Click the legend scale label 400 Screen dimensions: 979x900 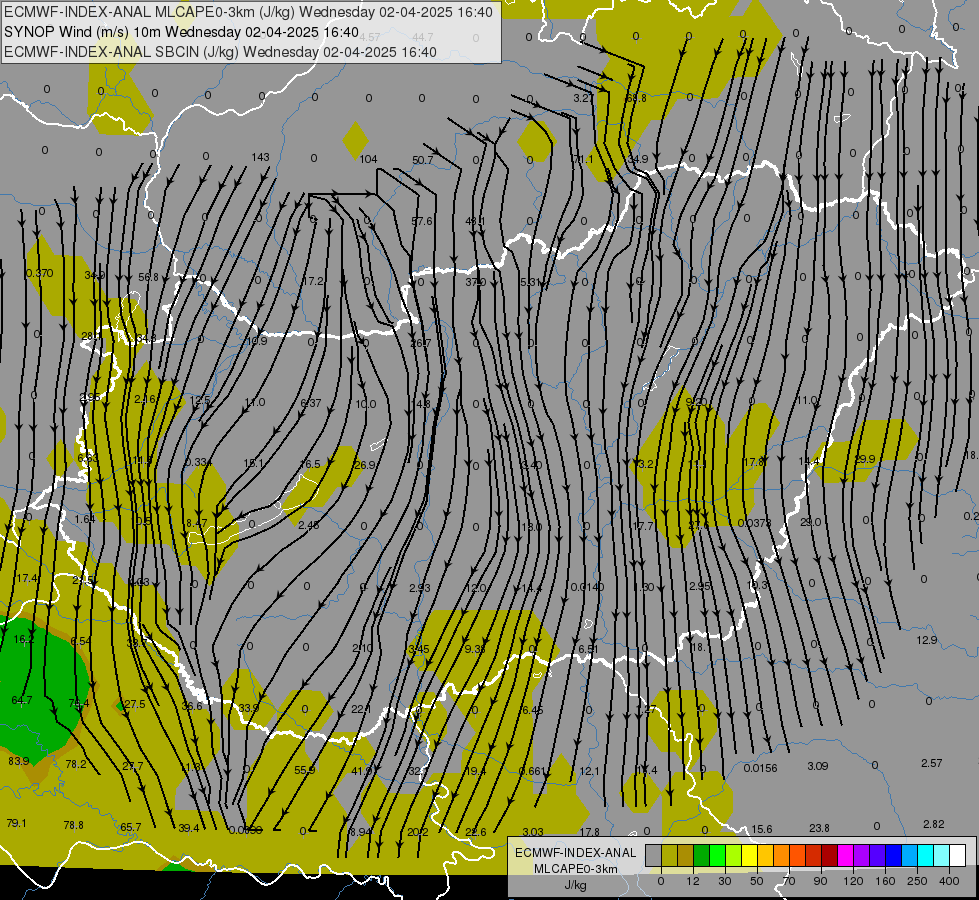pos(948,881)
